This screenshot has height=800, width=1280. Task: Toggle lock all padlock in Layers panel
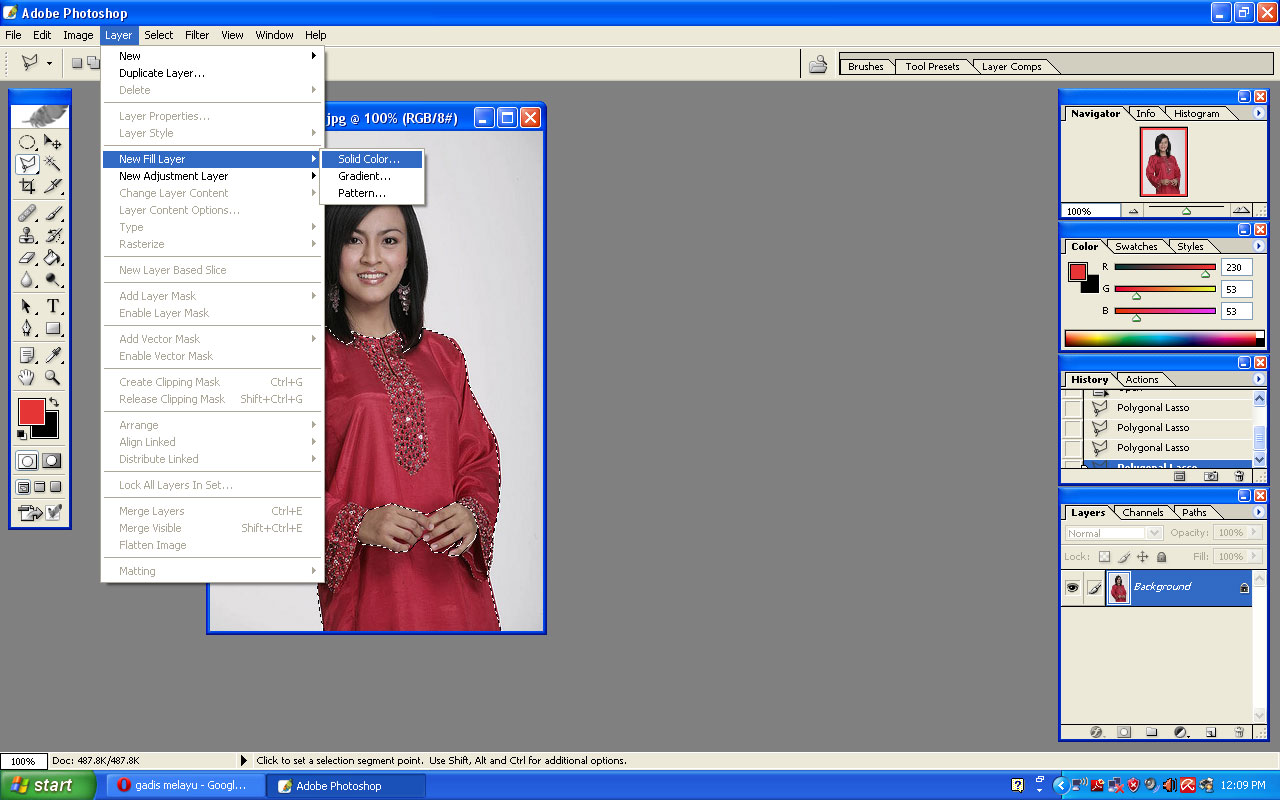1161,557
